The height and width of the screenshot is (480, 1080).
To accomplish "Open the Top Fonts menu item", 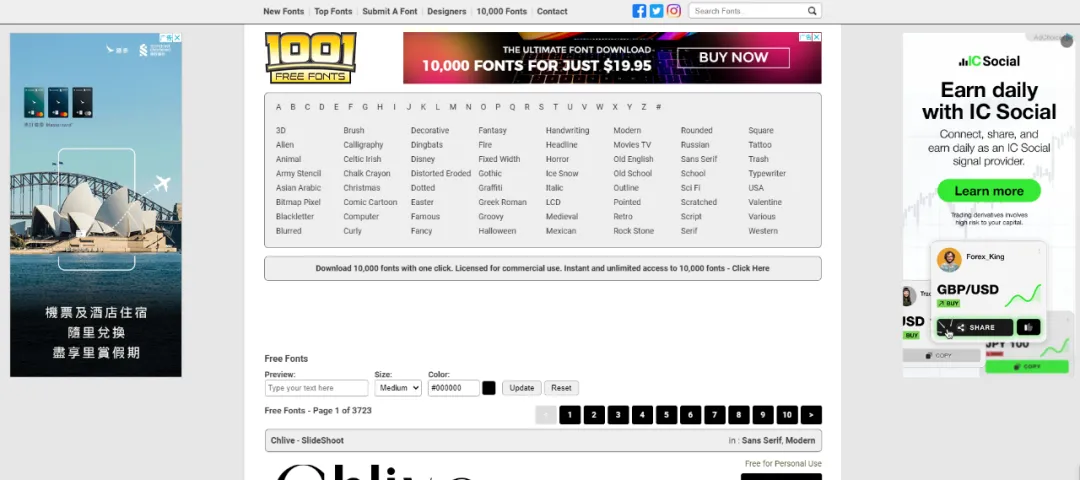I will click(333, 11).
